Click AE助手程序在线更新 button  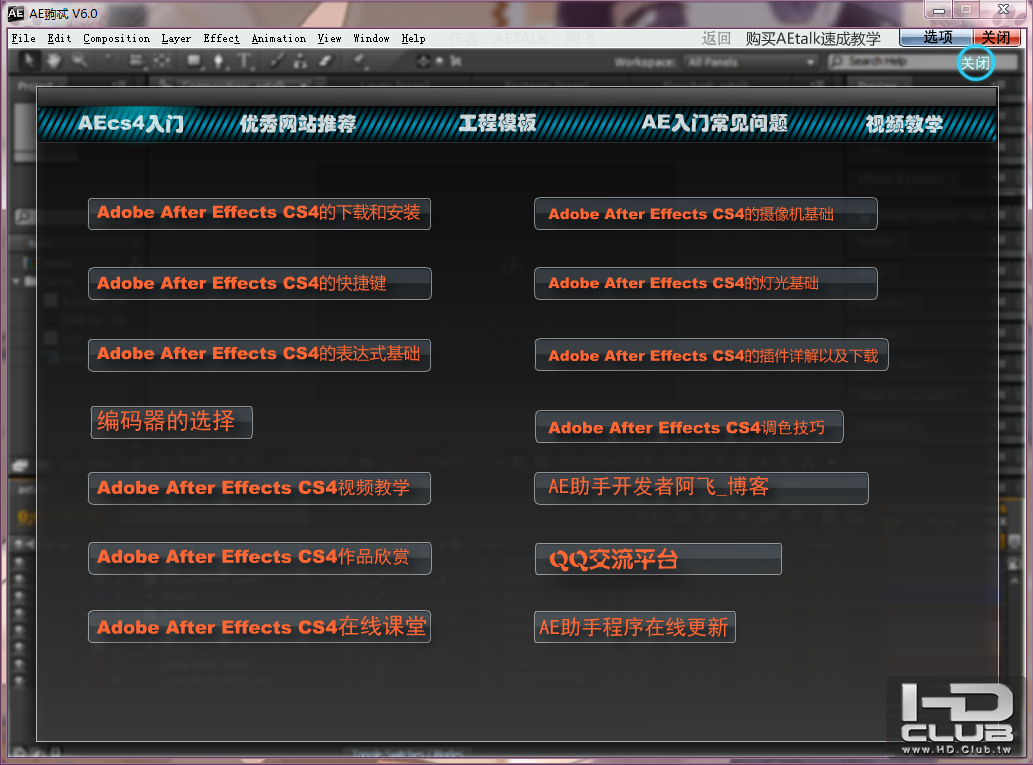(x=634, y=627)
